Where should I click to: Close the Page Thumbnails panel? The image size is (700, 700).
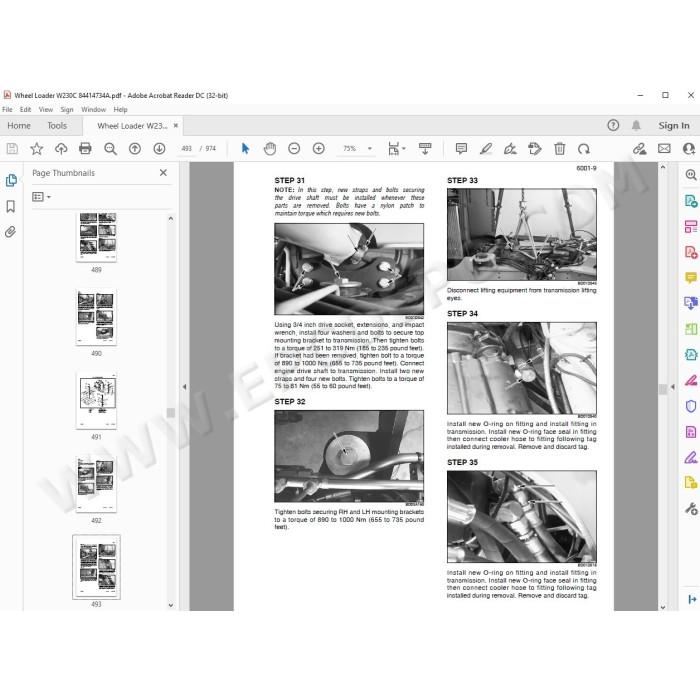(163, 173)
